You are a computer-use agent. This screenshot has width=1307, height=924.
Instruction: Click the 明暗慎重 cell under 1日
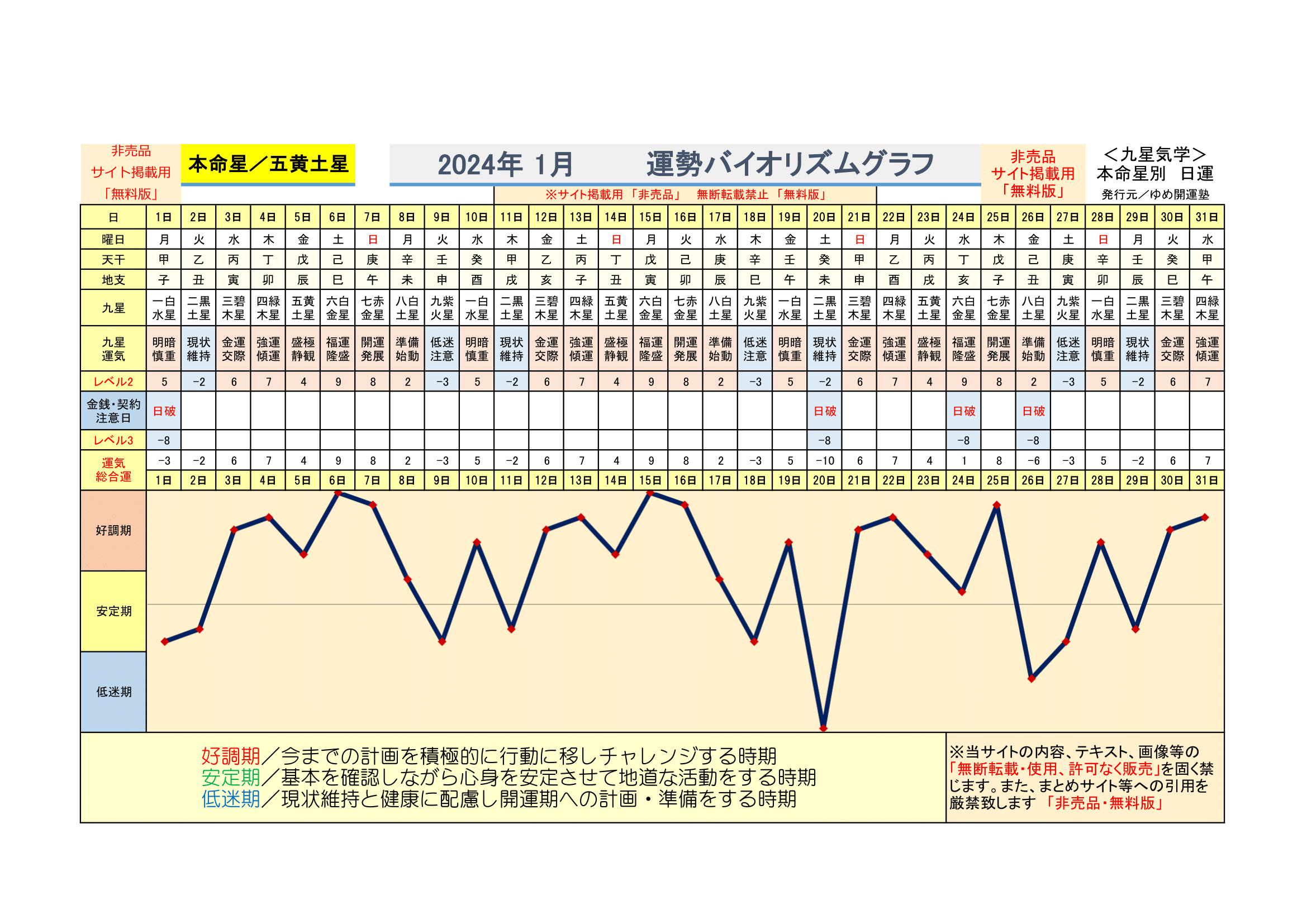click(x=164, y=349)
